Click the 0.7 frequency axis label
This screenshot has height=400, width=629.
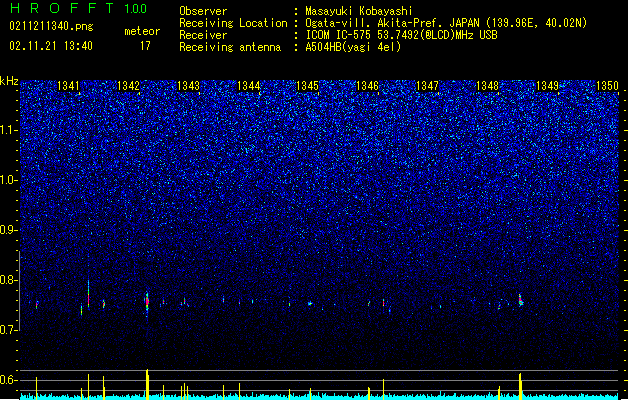pos(9,330)
